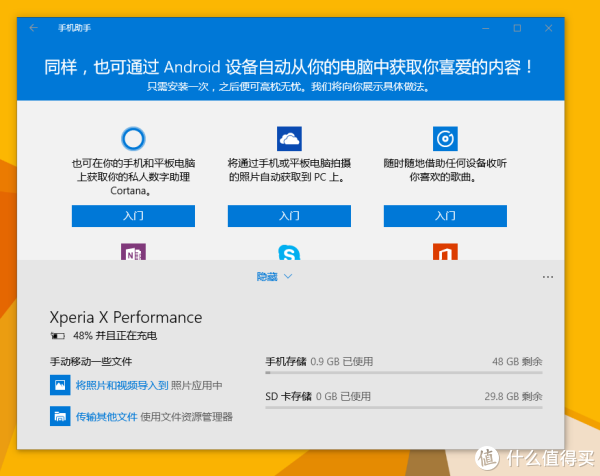Select the Xperia X Performance device name
The width and height of the screenshot is (600, 476).
pyautogui.click(x=126, y=317)
